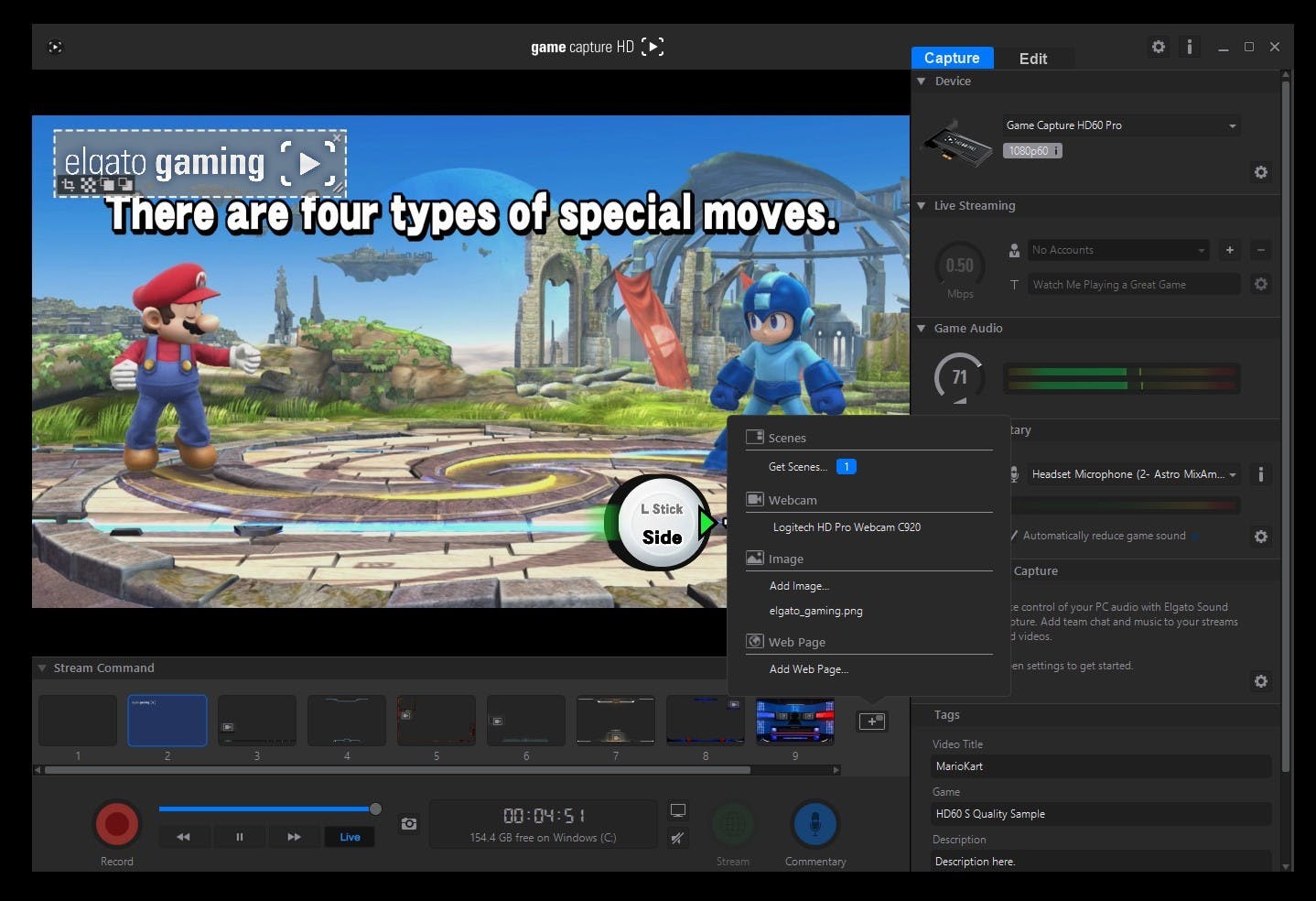
Task: Open Device settings gear
Action: point(1260,172)
